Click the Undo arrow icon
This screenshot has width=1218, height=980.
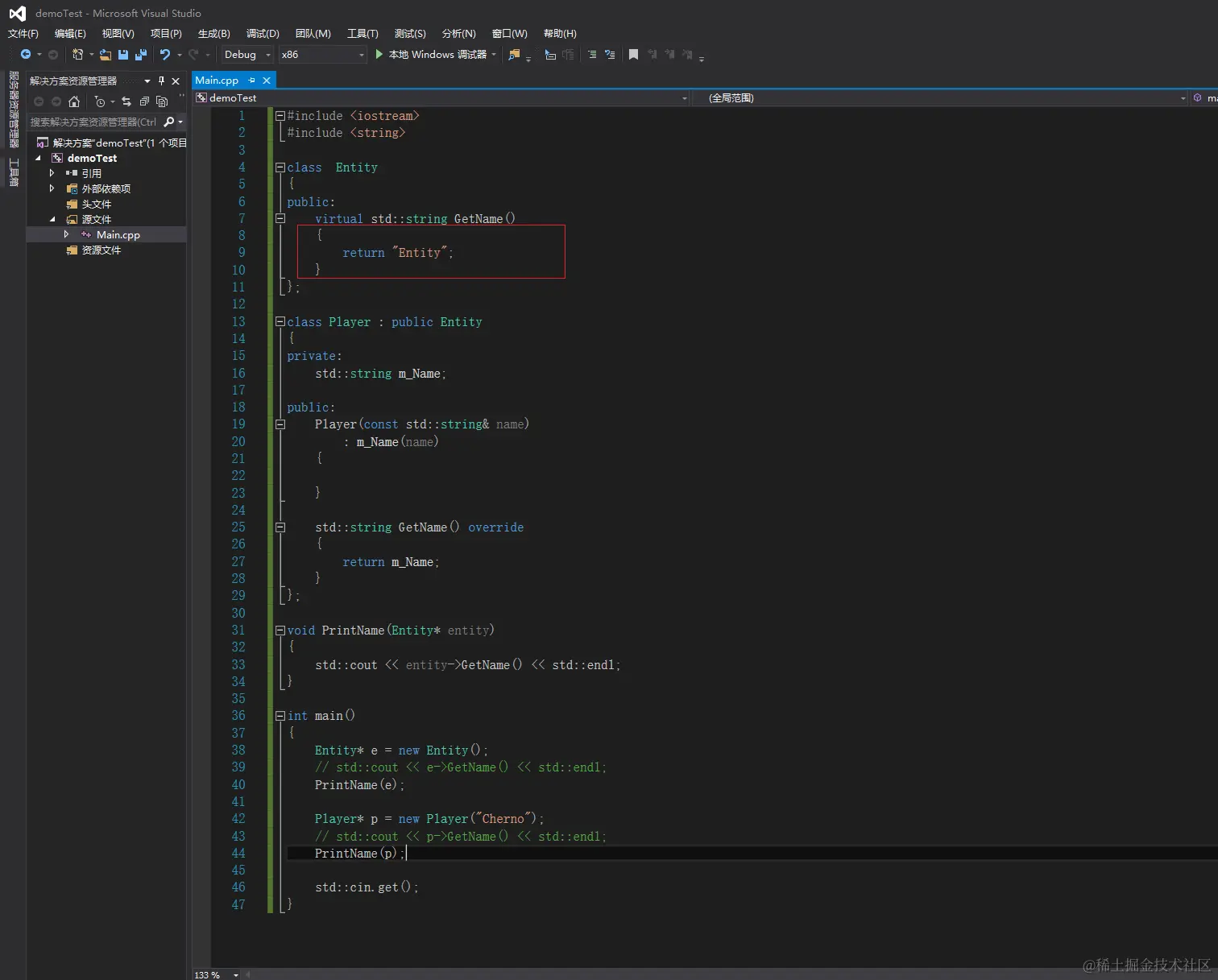tap(165, 55)
